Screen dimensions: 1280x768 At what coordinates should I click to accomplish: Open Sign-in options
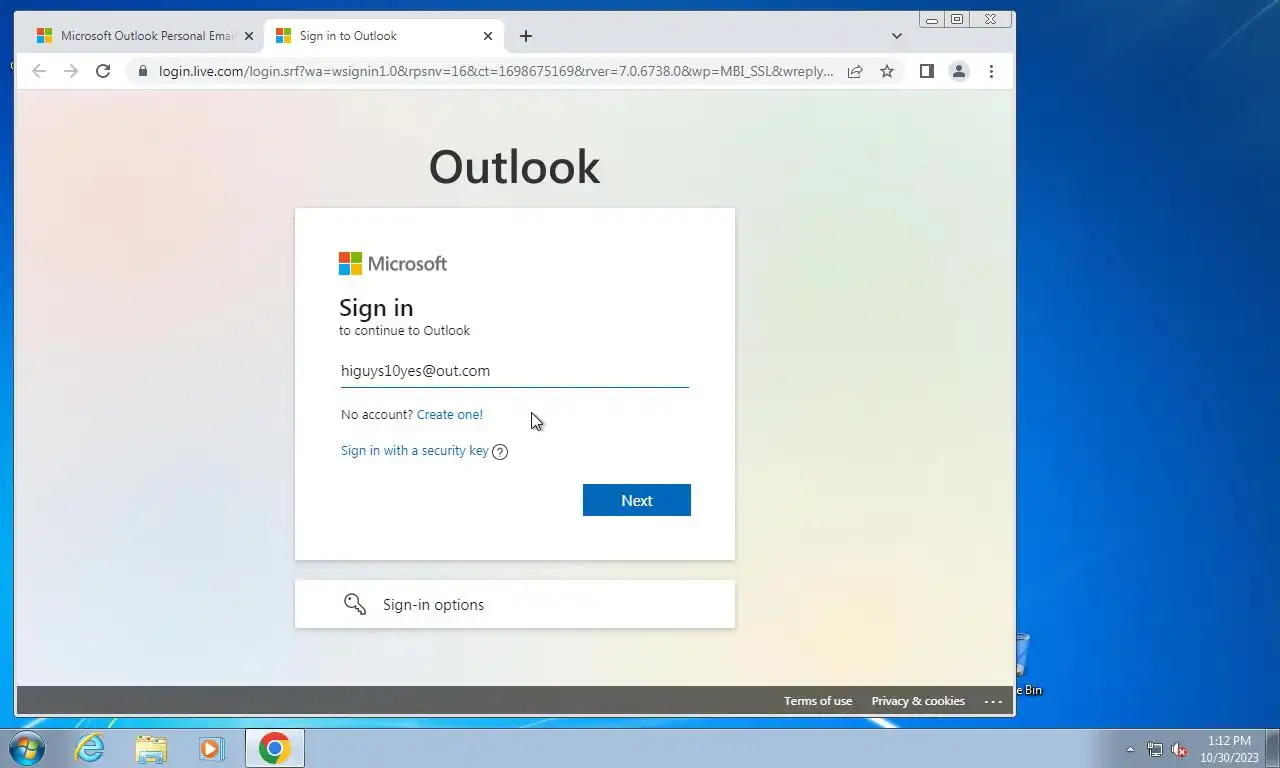pyautogui.click(x=515, y=604)
